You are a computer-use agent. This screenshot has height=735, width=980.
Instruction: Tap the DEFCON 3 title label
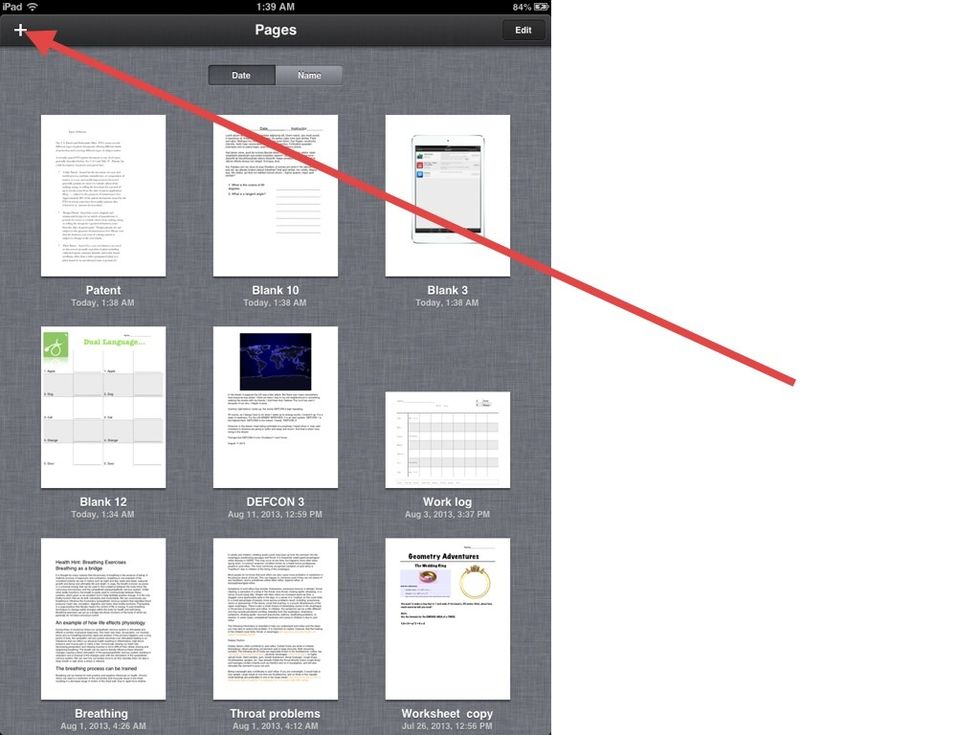click(275, 502)
